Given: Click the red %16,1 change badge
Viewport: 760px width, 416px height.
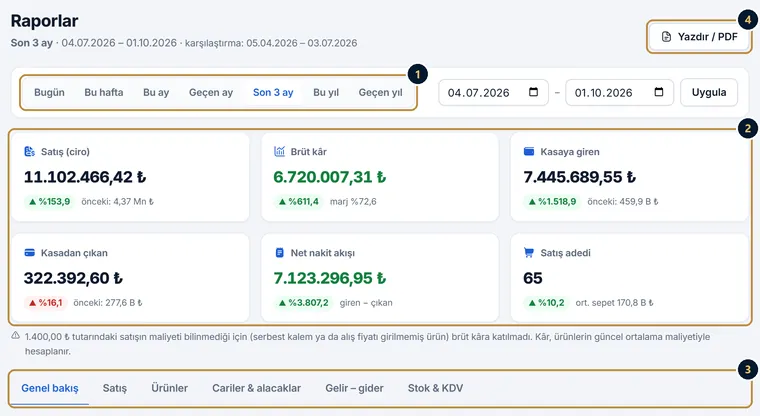Looking at the screenshot, I should [x=45, y=303].
